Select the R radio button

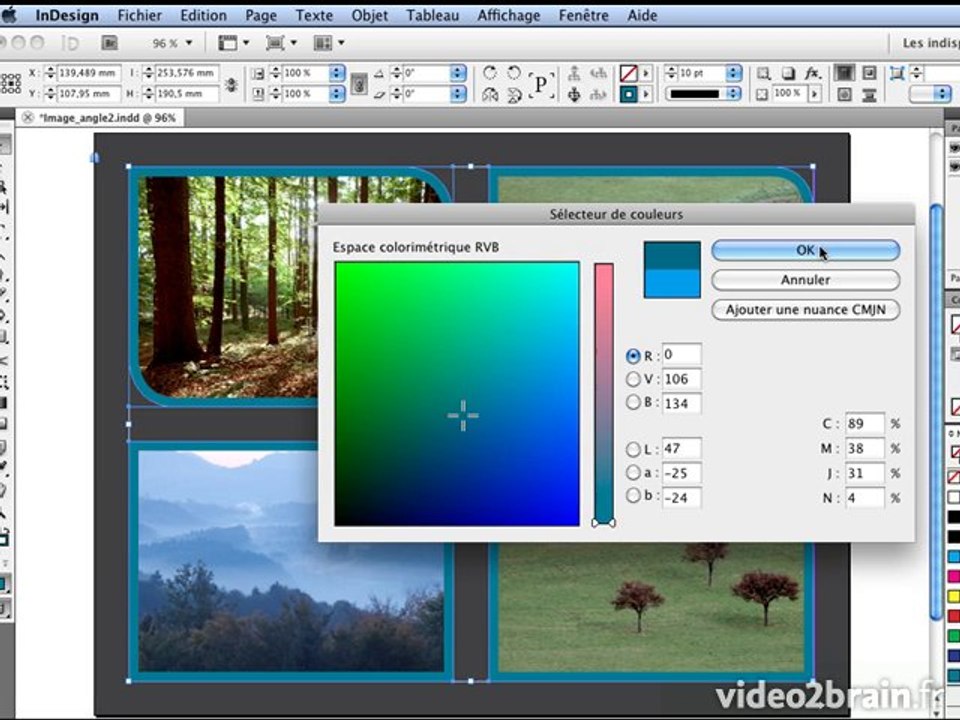pyautogui.click(x=633, y=356)
